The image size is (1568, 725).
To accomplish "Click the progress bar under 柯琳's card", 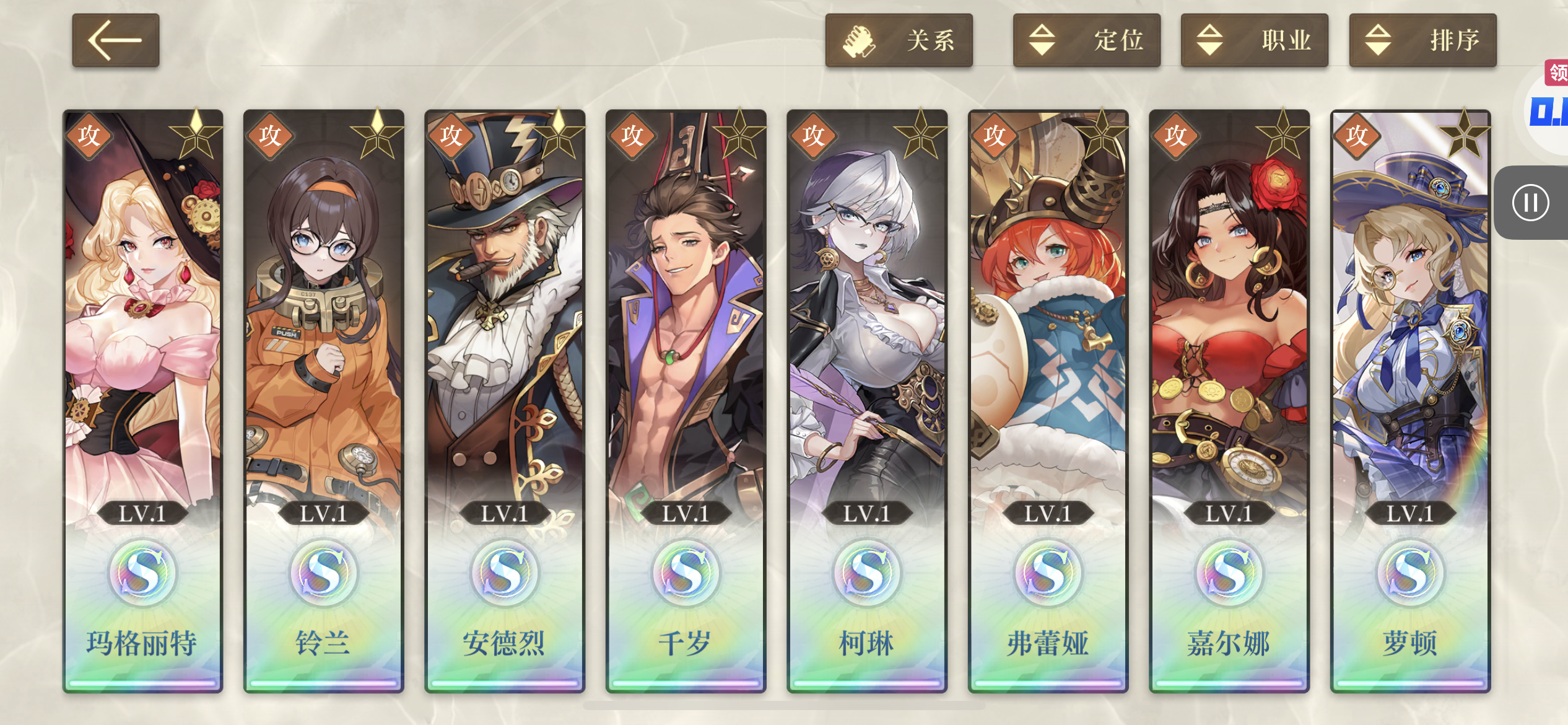I will click(866, 683).
